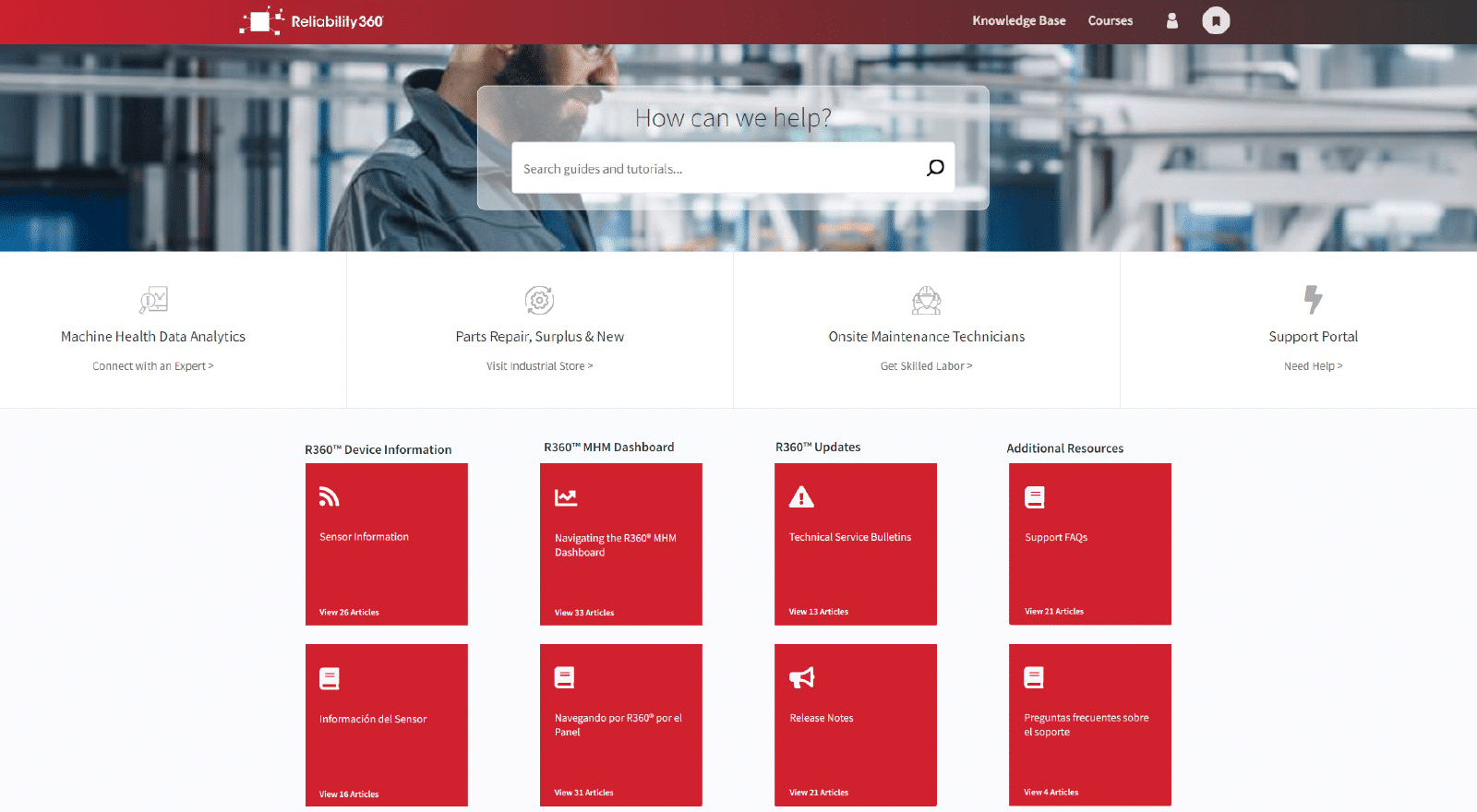Open the Knowledge Base menu item
The image size is (1477, 812).
click(x=1018, y=20)
